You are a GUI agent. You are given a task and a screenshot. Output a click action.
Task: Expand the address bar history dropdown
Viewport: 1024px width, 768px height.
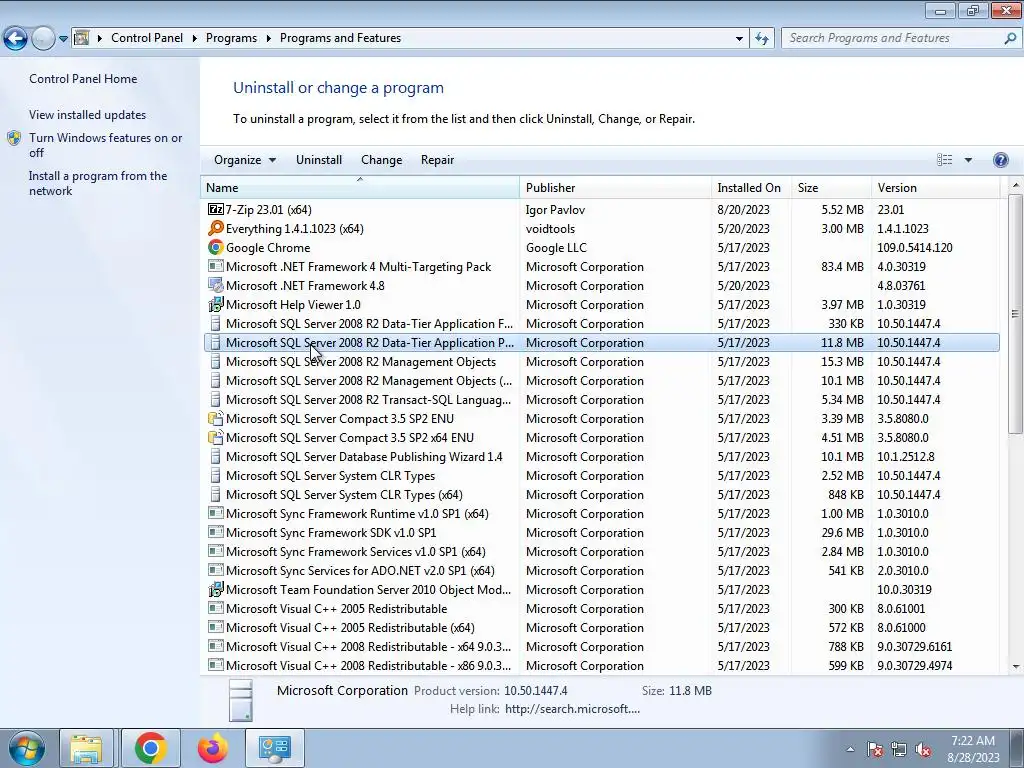[x=739, y=39]
